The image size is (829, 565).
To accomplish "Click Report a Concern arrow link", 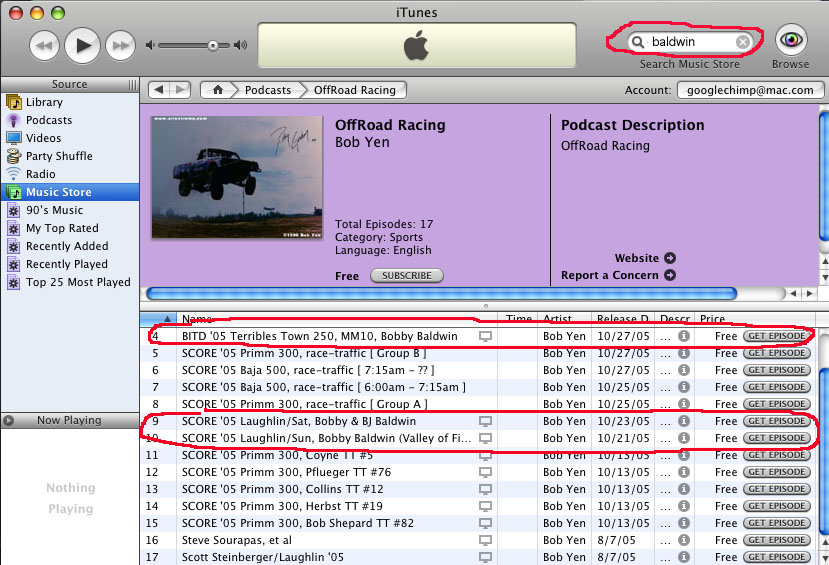I will 670,275.
